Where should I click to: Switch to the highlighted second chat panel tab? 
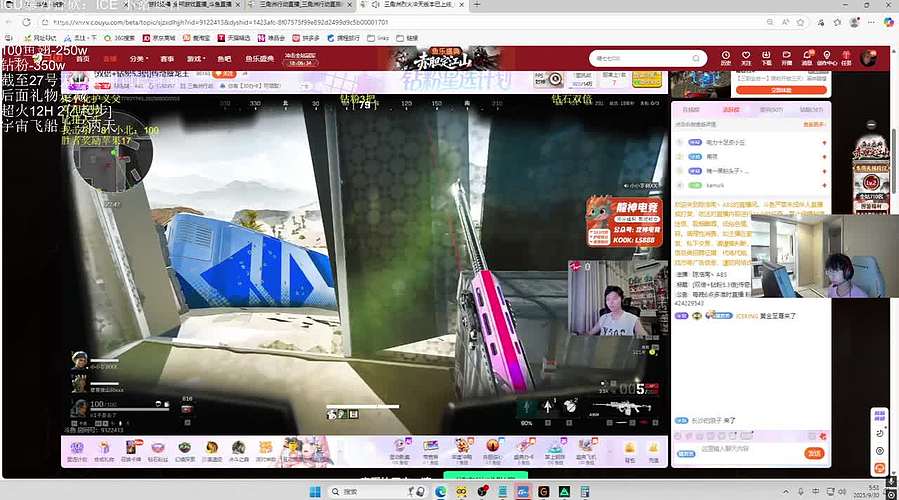click(731, 110)
